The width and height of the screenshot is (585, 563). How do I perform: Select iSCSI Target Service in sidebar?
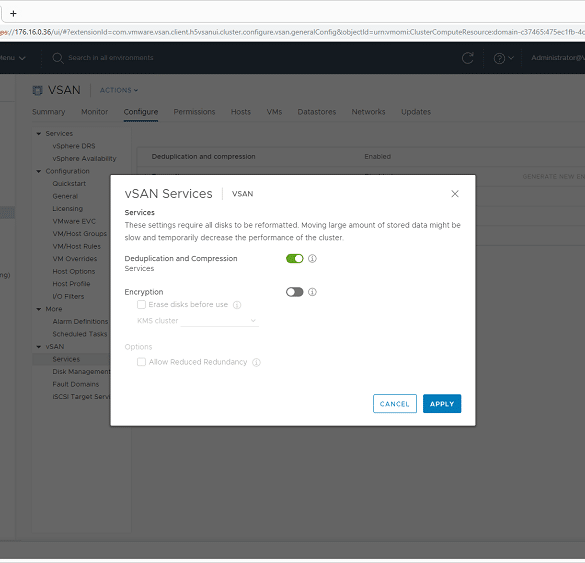pyautogui.click(x=81, y=397)
